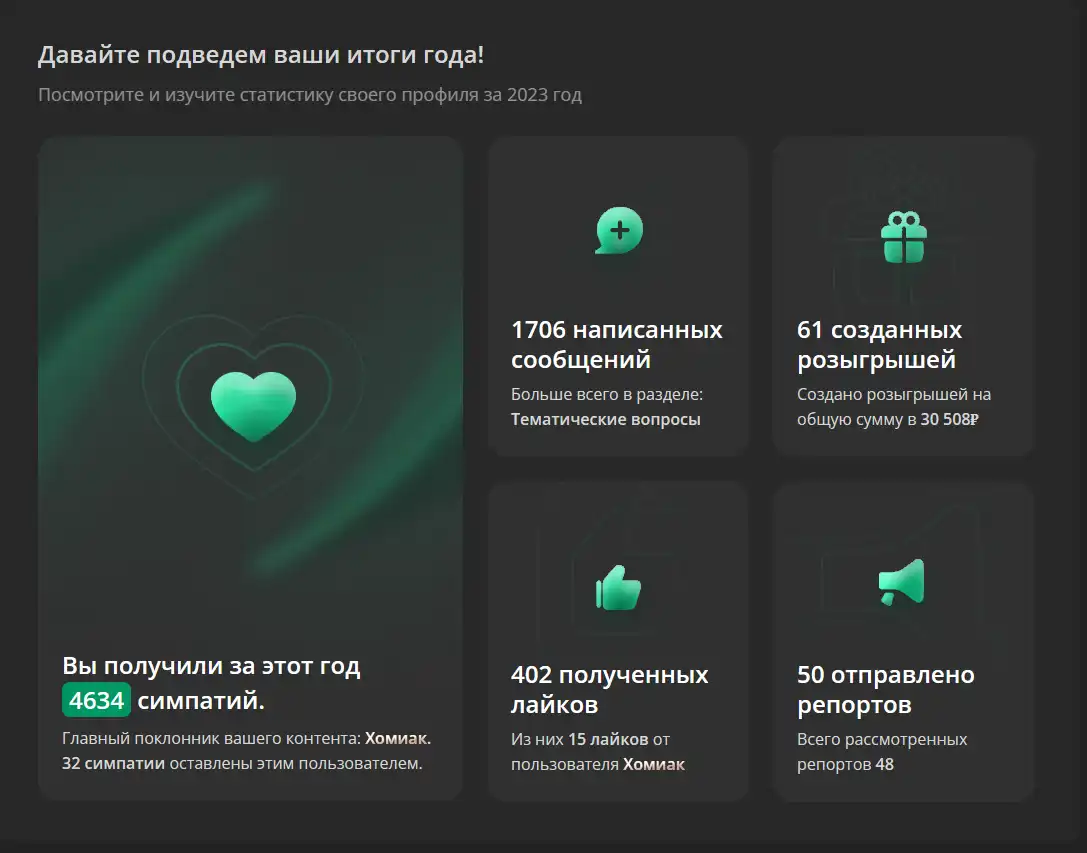
Task: Click the 32 симпатии bold text
Action: coord(113,764)
